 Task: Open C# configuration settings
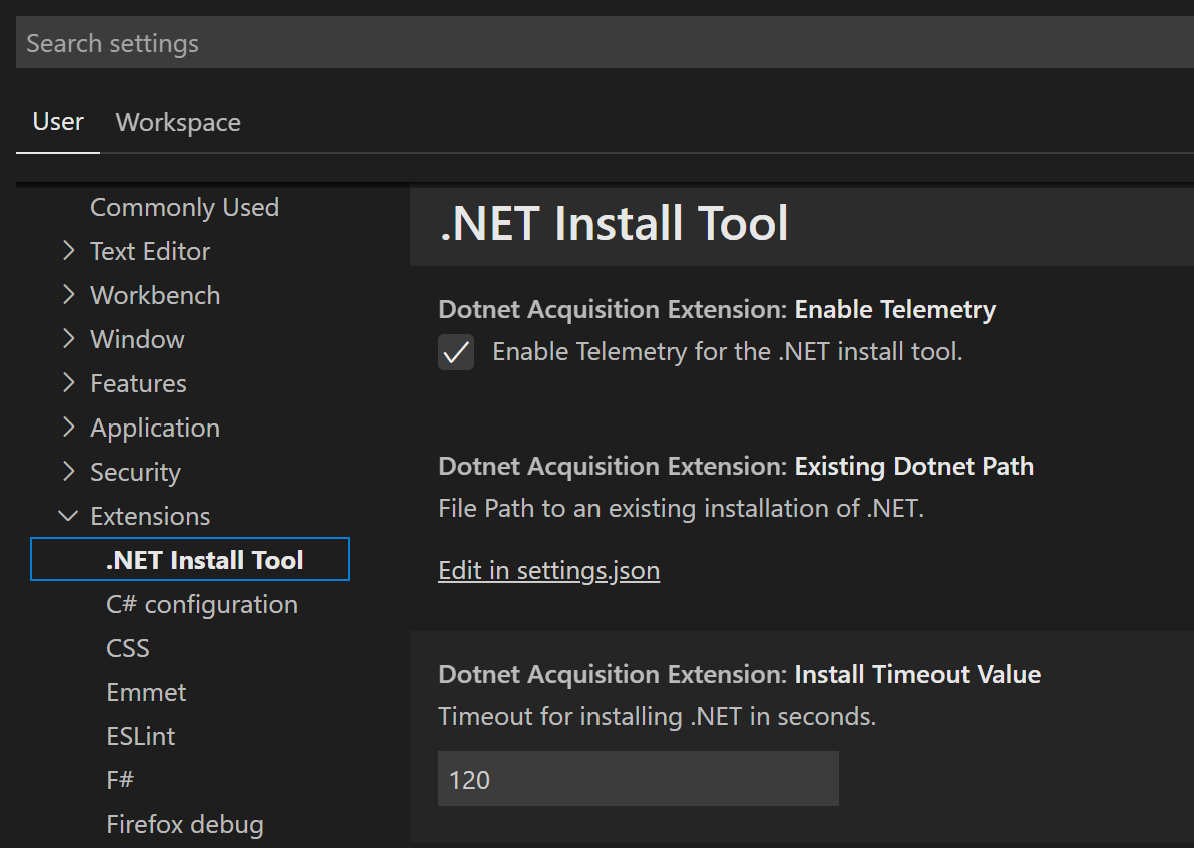point(202,604)
